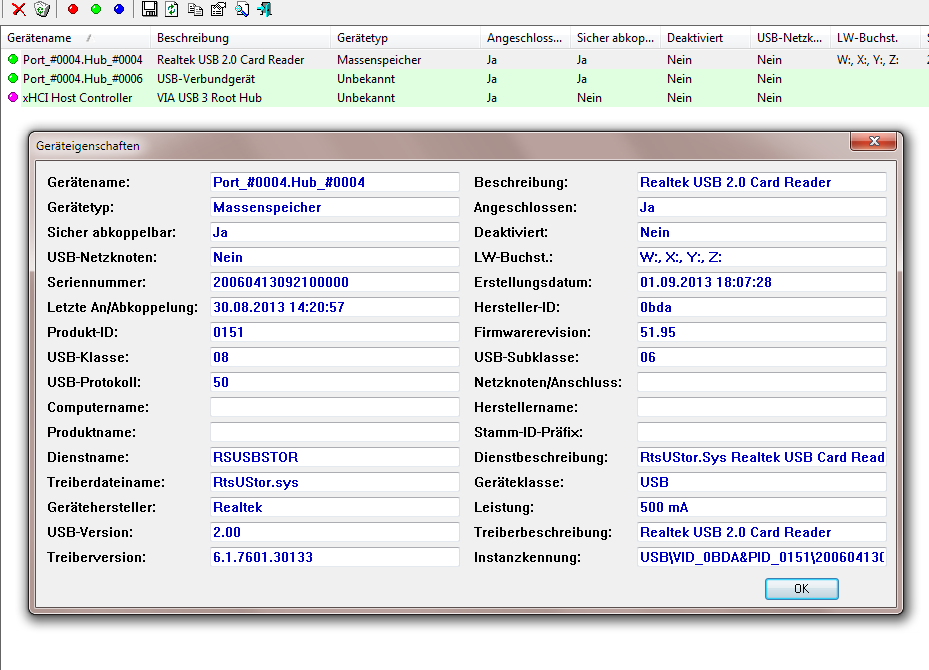The width and height of the screenshot is (929, 670).
Task: Click the Leistung field 500 mA
Action: [x=762, y=507]
